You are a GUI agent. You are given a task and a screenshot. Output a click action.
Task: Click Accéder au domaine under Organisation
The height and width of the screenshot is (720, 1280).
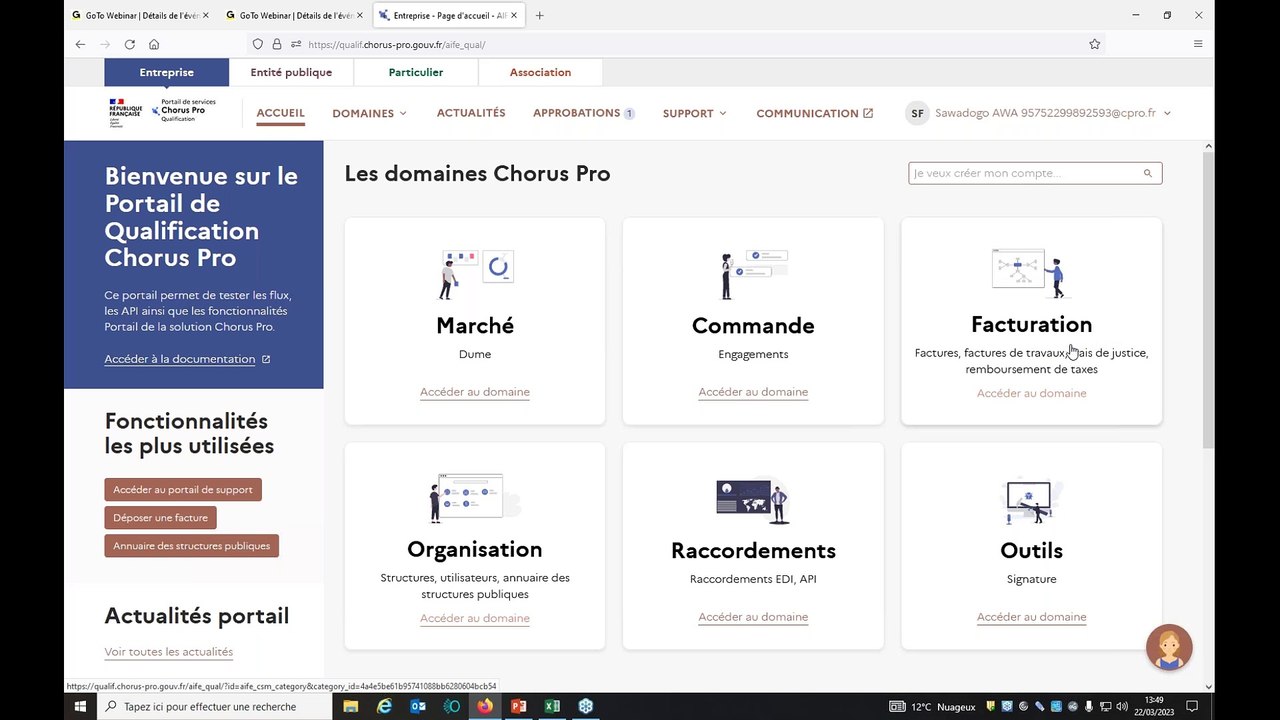(x=475, y=618)
